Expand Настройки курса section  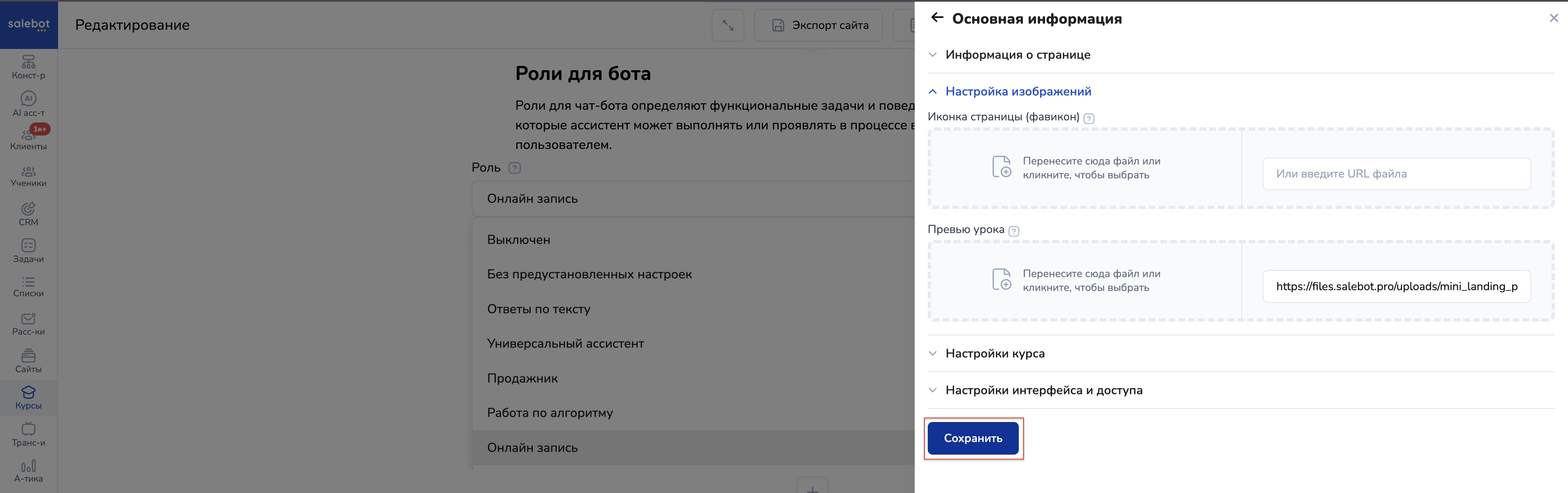coord(1241,353)
